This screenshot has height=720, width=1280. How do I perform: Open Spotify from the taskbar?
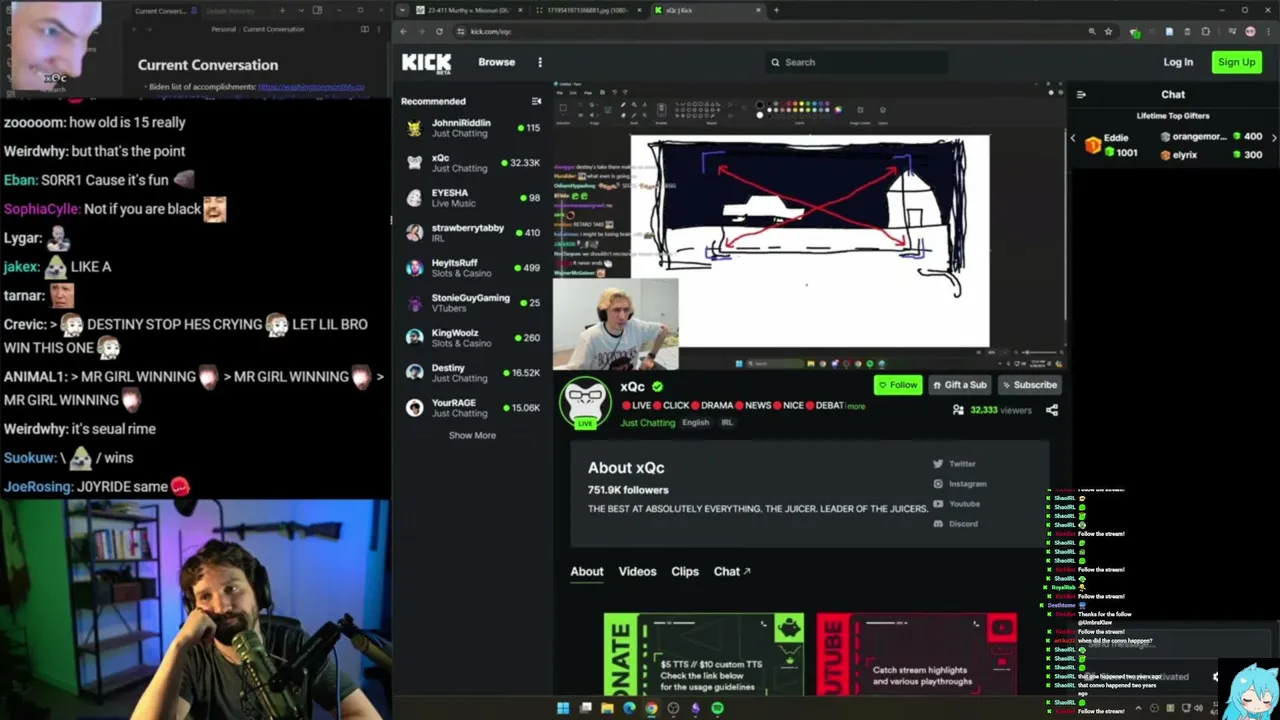point(717,708)
